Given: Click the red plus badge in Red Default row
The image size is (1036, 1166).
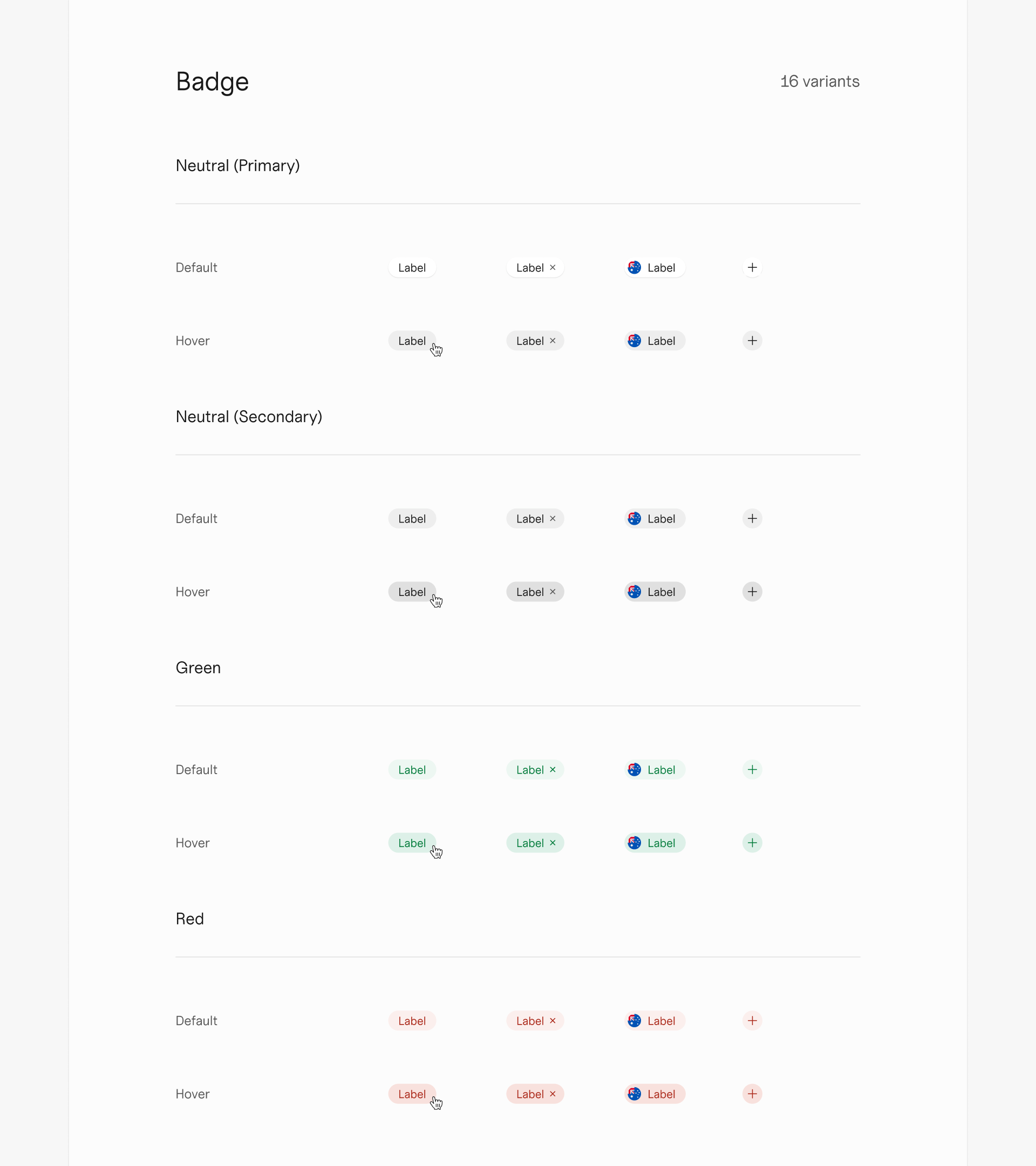Looking at the screenshot, I should pos(752,1021).
